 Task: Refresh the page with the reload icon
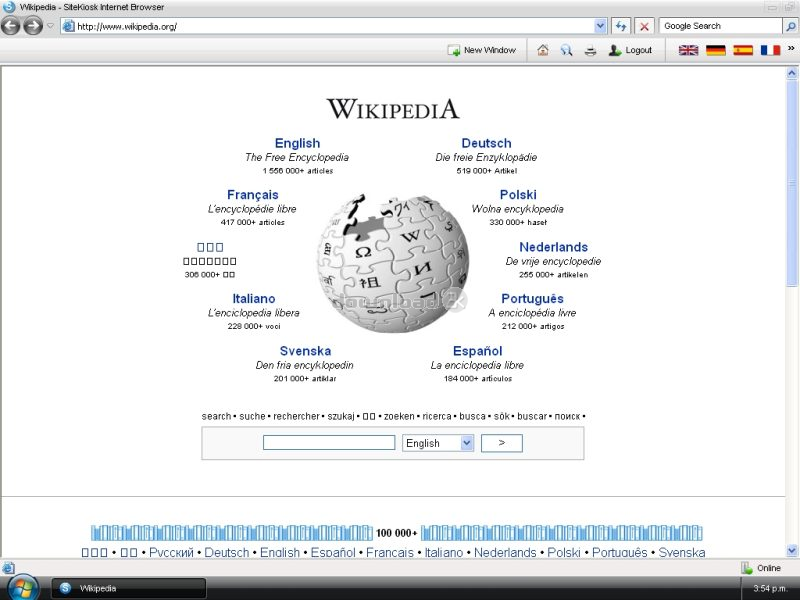(621, 26)
